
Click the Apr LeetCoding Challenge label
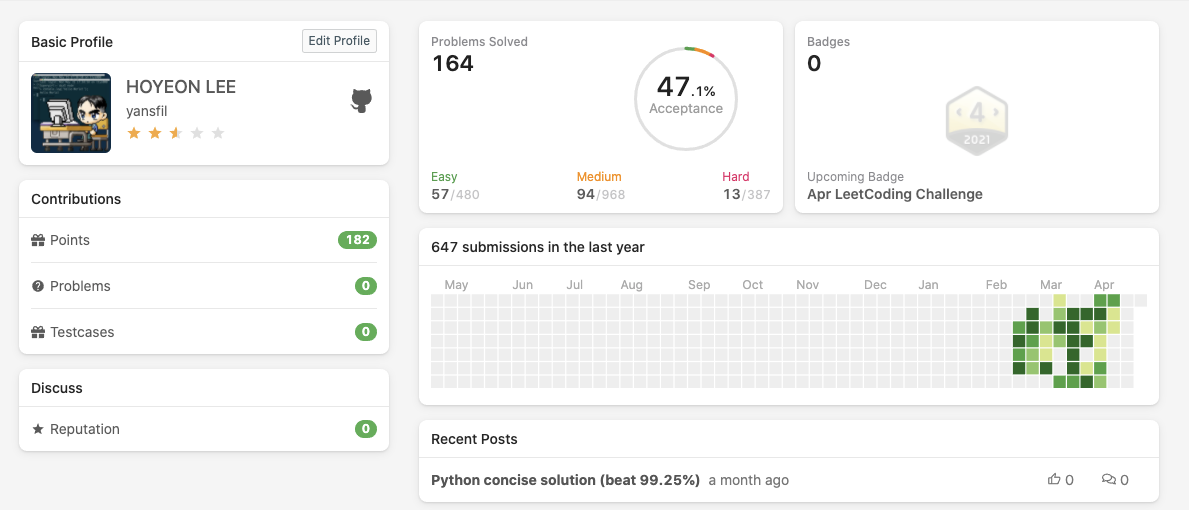pyautogui.click(x=895, y=194)
